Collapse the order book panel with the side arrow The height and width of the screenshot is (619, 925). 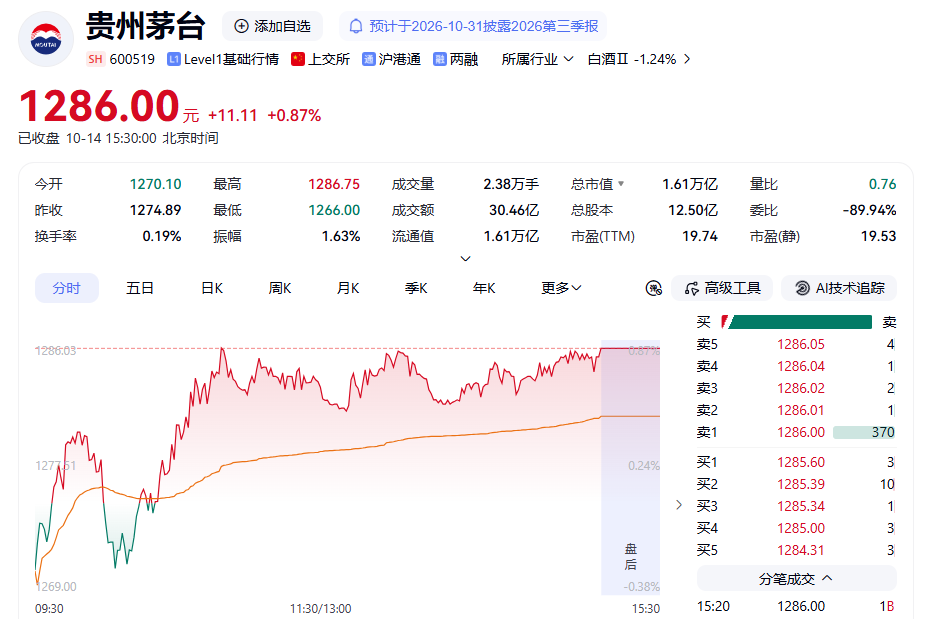pos(679,505)
